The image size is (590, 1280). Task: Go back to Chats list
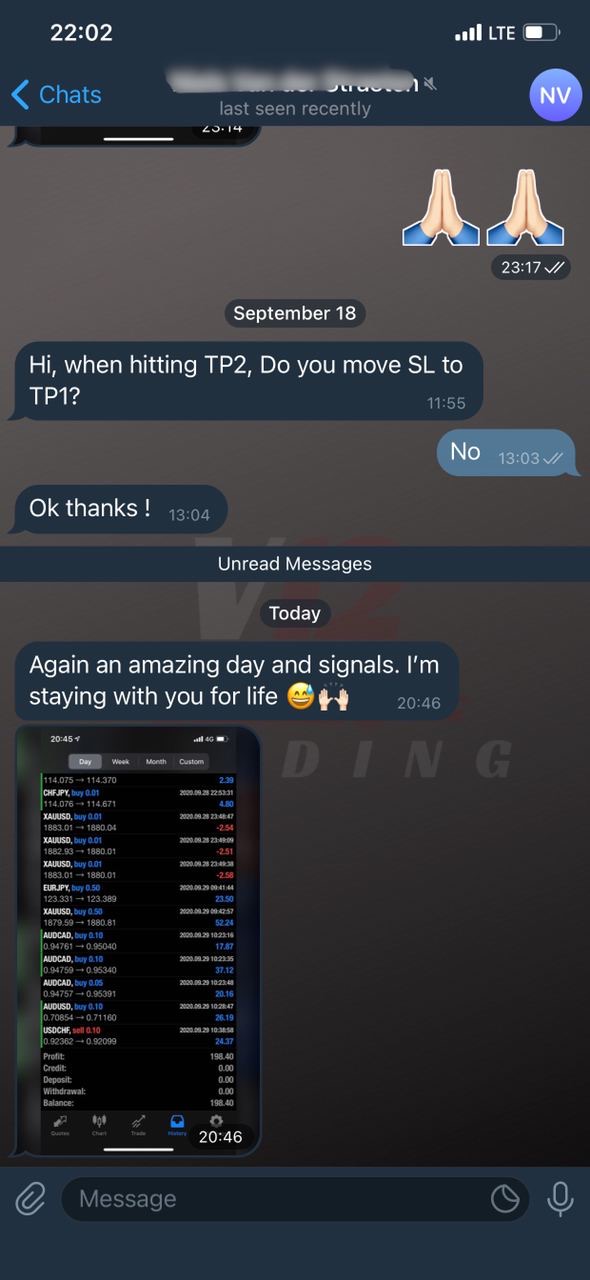(x=56, y=95)
